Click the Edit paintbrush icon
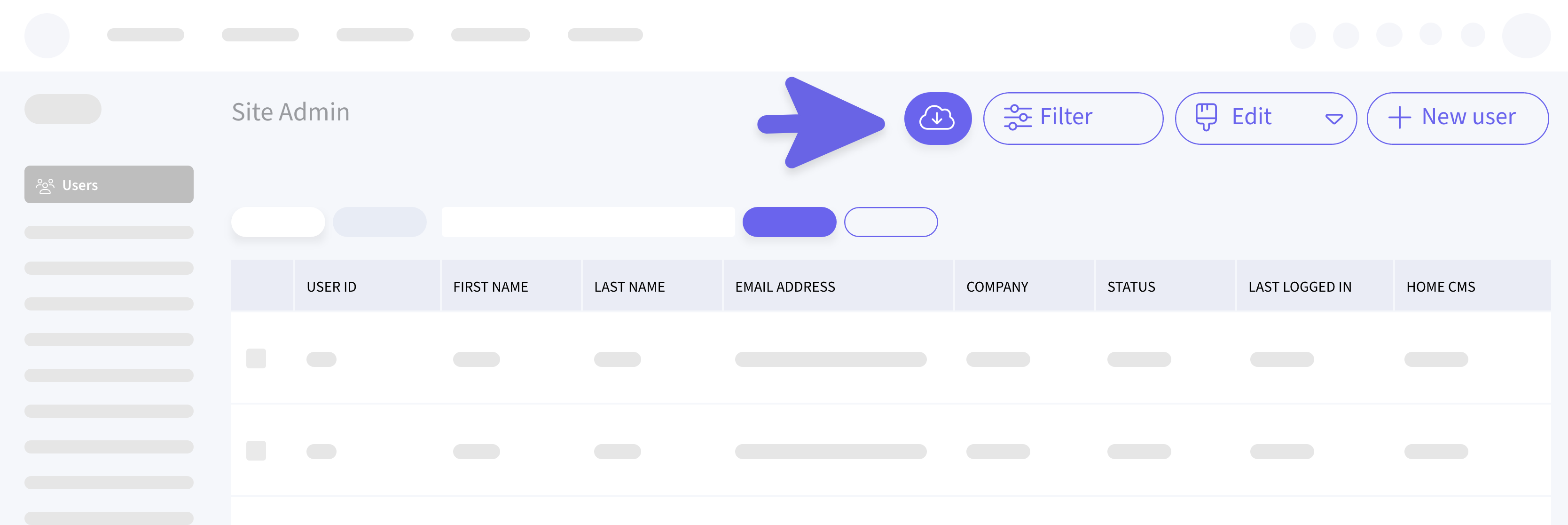The width and height of the screenshot is (1568, 525). point(1205,117)
